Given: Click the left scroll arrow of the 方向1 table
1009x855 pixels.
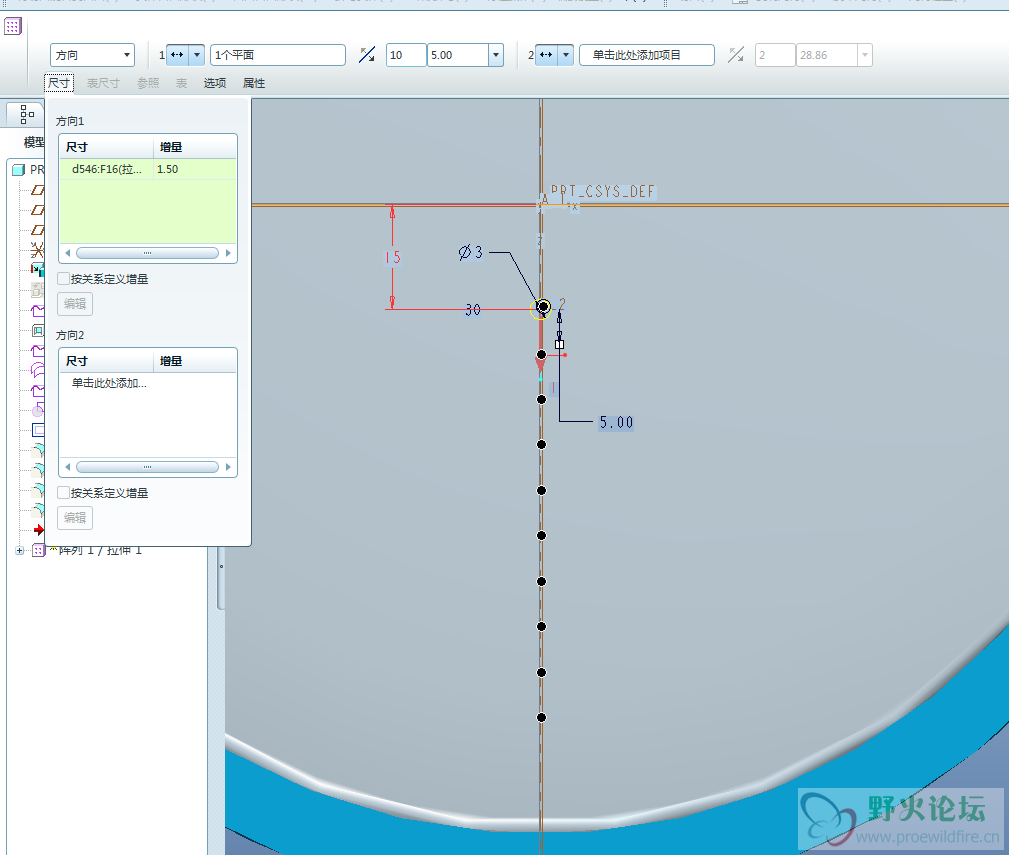Looking at the screenshot, I should [x=68, y=253].
